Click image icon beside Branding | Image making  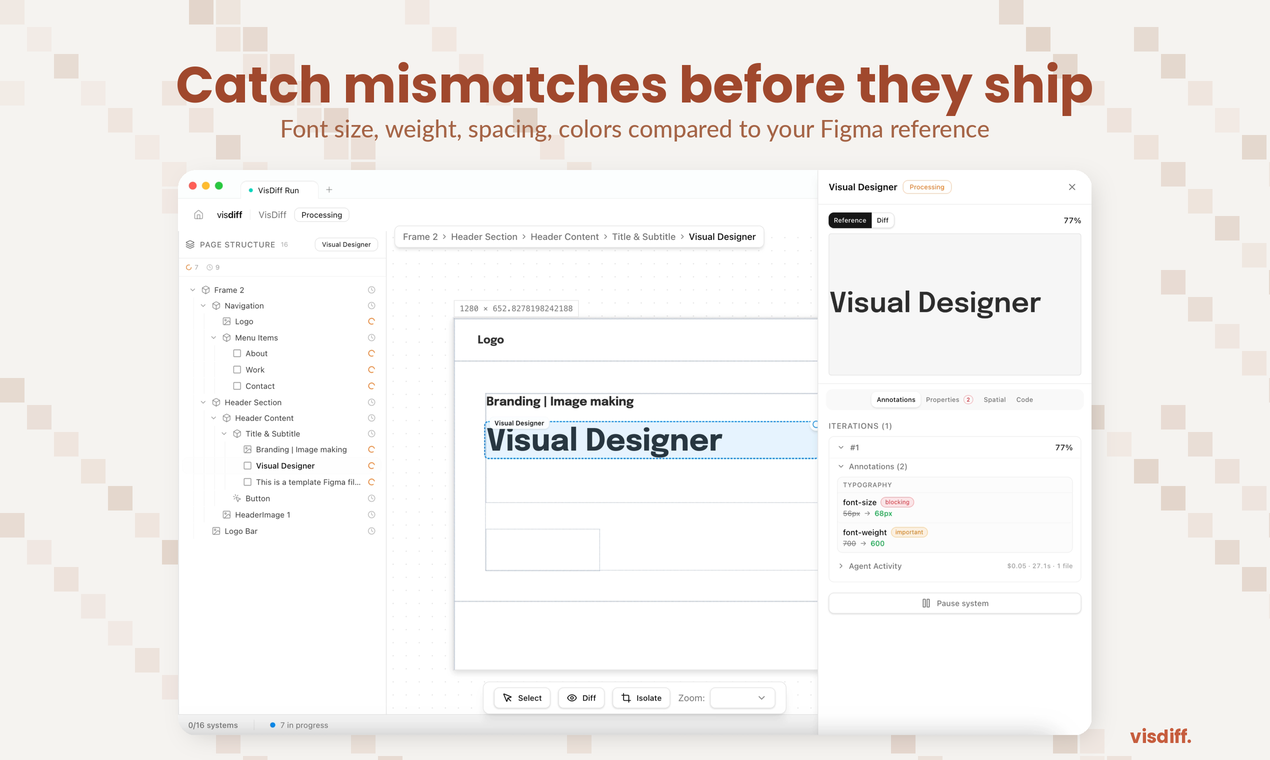247,450
